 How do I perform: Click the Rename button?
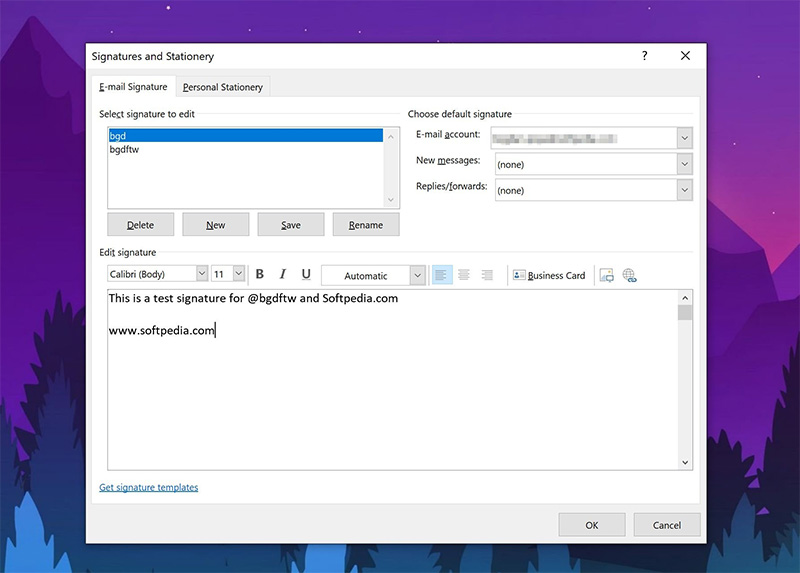pyautogui.click(x=366, y=225)
